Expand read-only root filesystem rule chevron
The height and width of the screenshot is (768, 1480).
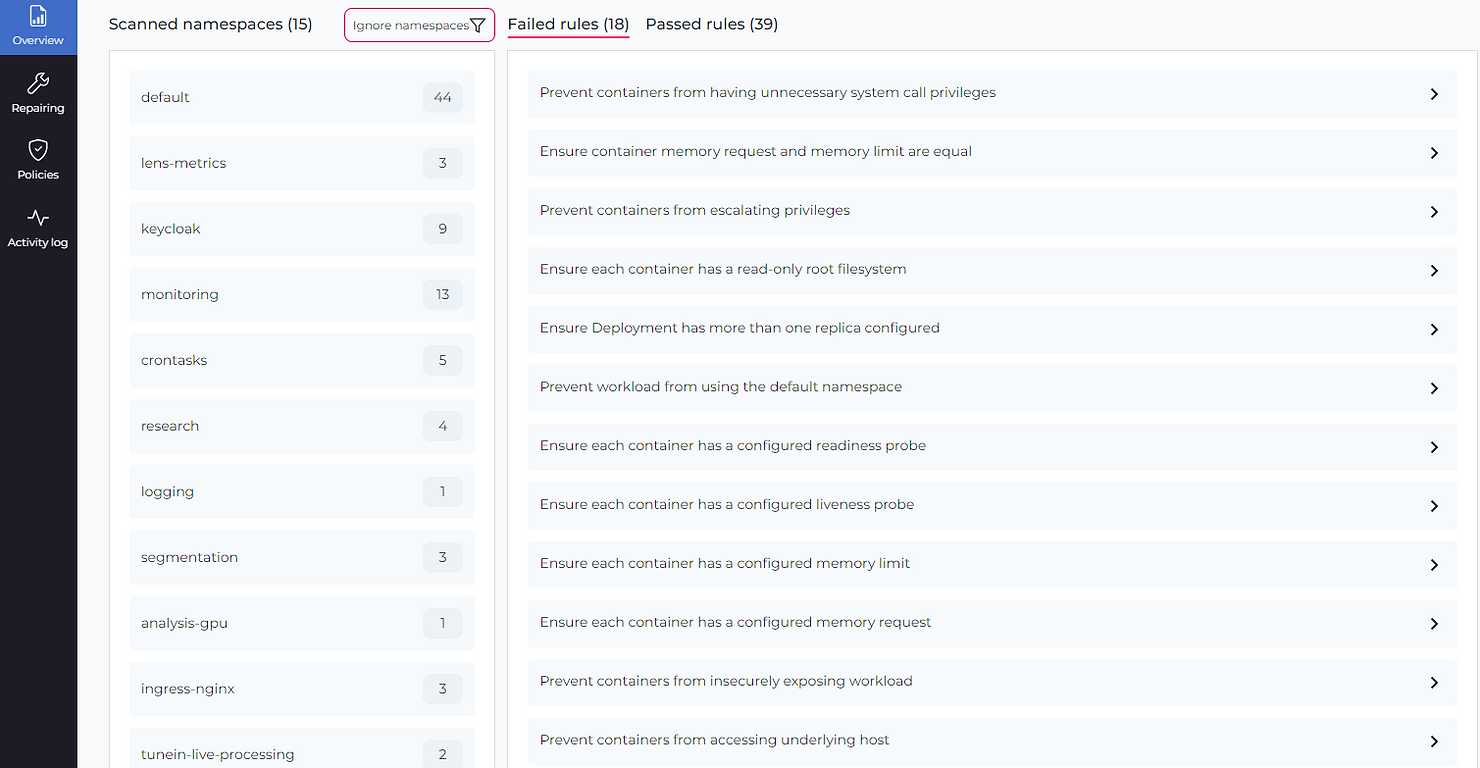coord(1434,270)
